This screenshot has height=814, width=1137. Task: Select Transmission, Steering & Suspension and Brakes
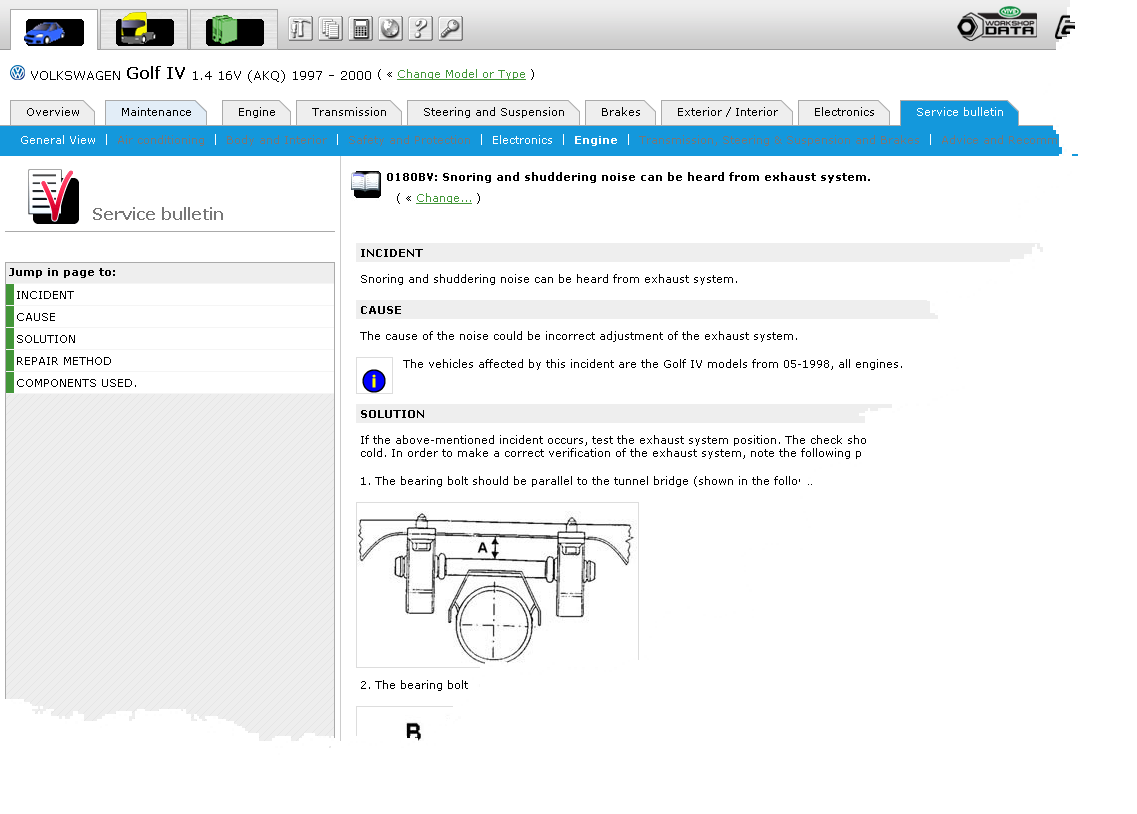click(x=780, y=140)
